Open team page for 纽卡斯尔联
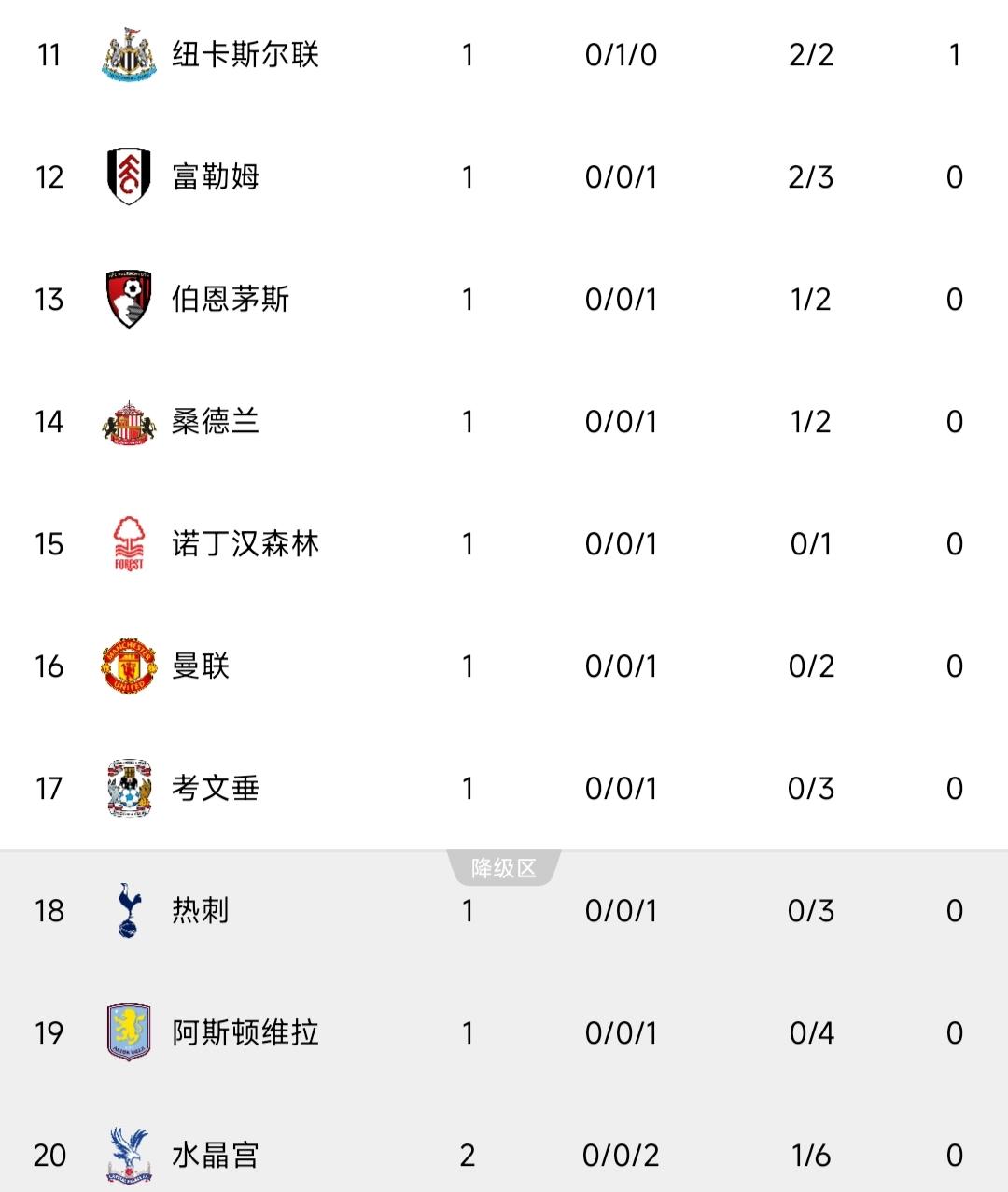Screen dimensions: 1008x1192 [245, 54]
